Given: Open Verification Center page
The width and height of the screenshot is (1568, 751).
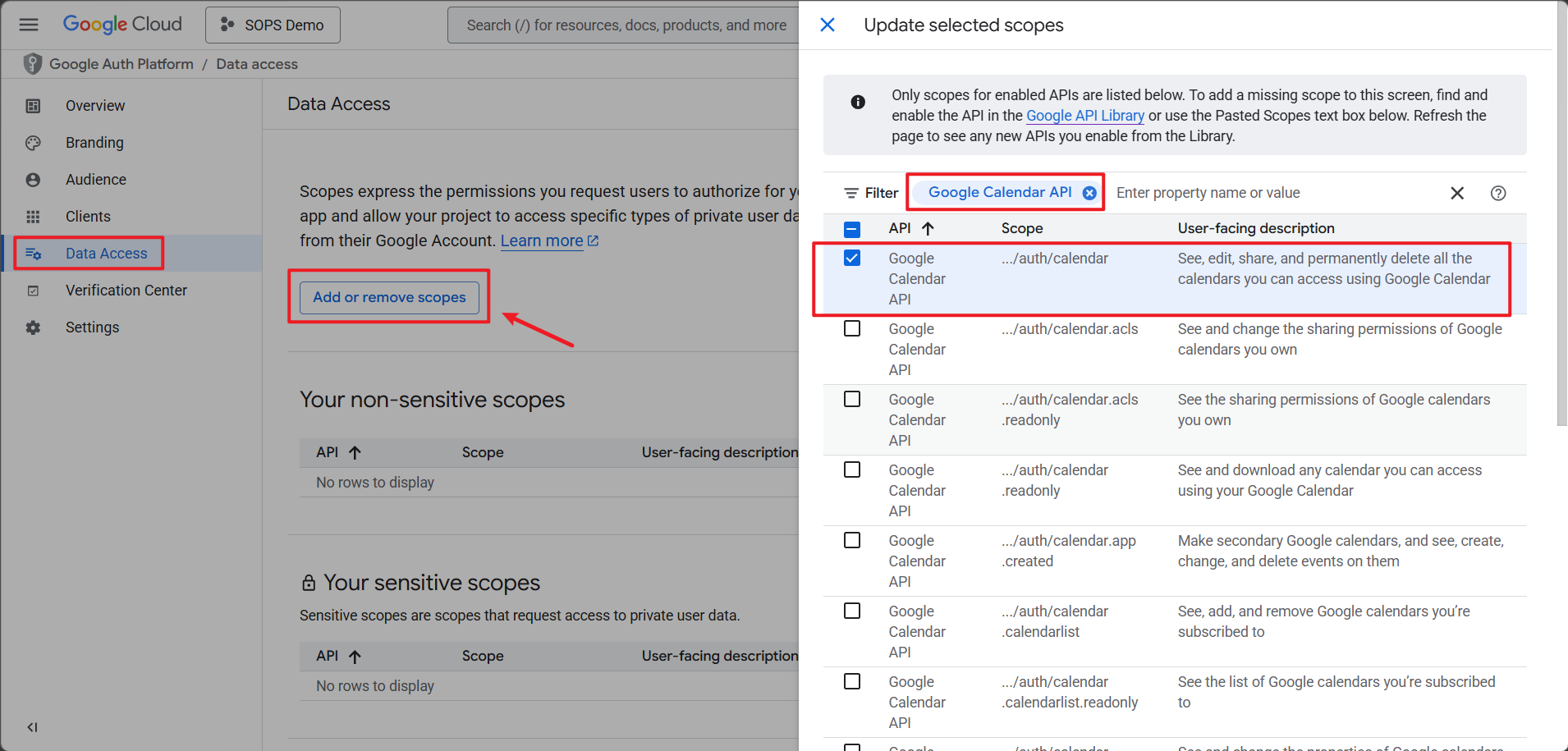Looking at the screenshot, I should pyautogui.click(x=126, y=291).
